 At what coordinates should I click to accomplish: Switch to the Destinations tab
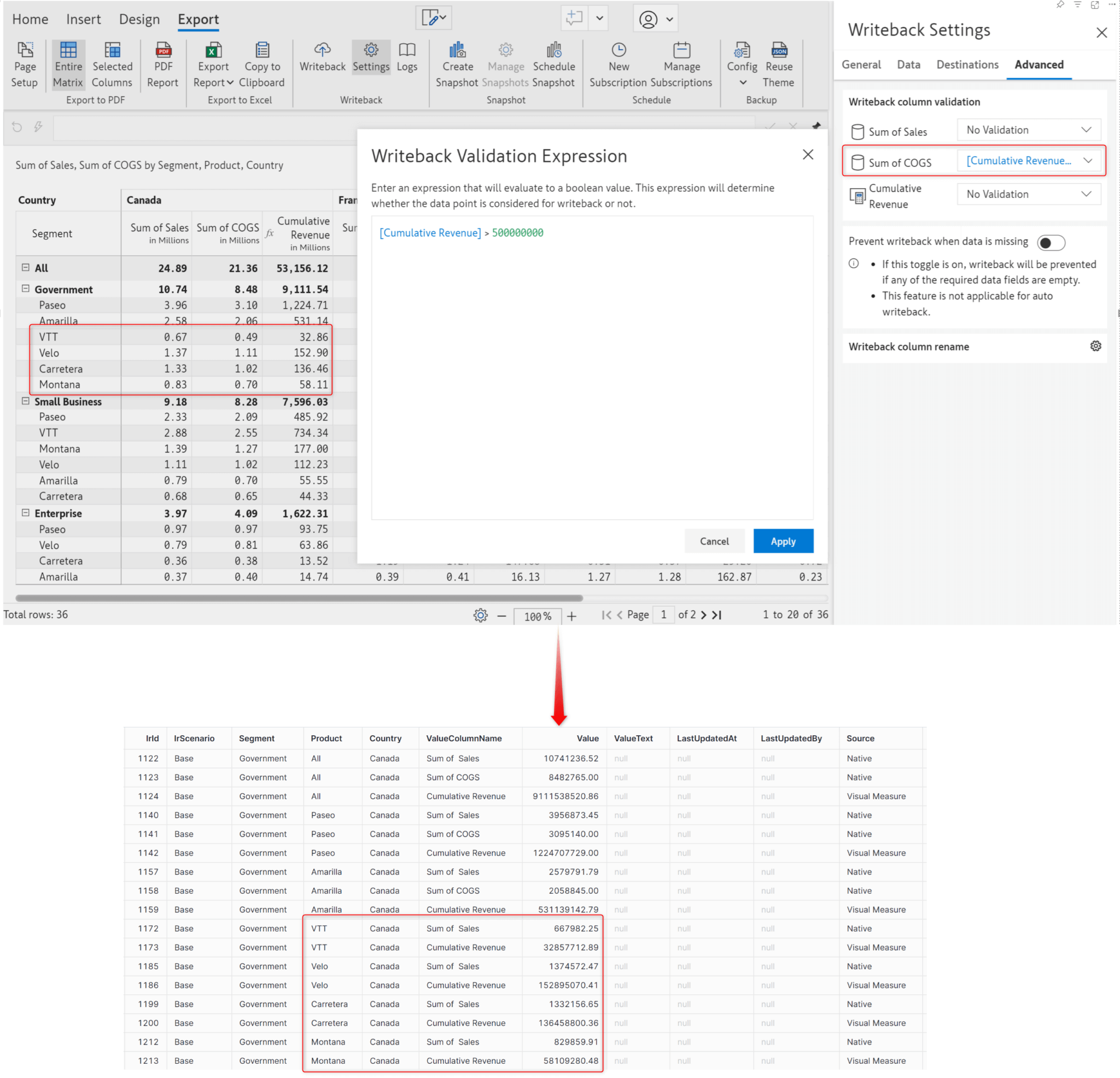click(967, 65)
